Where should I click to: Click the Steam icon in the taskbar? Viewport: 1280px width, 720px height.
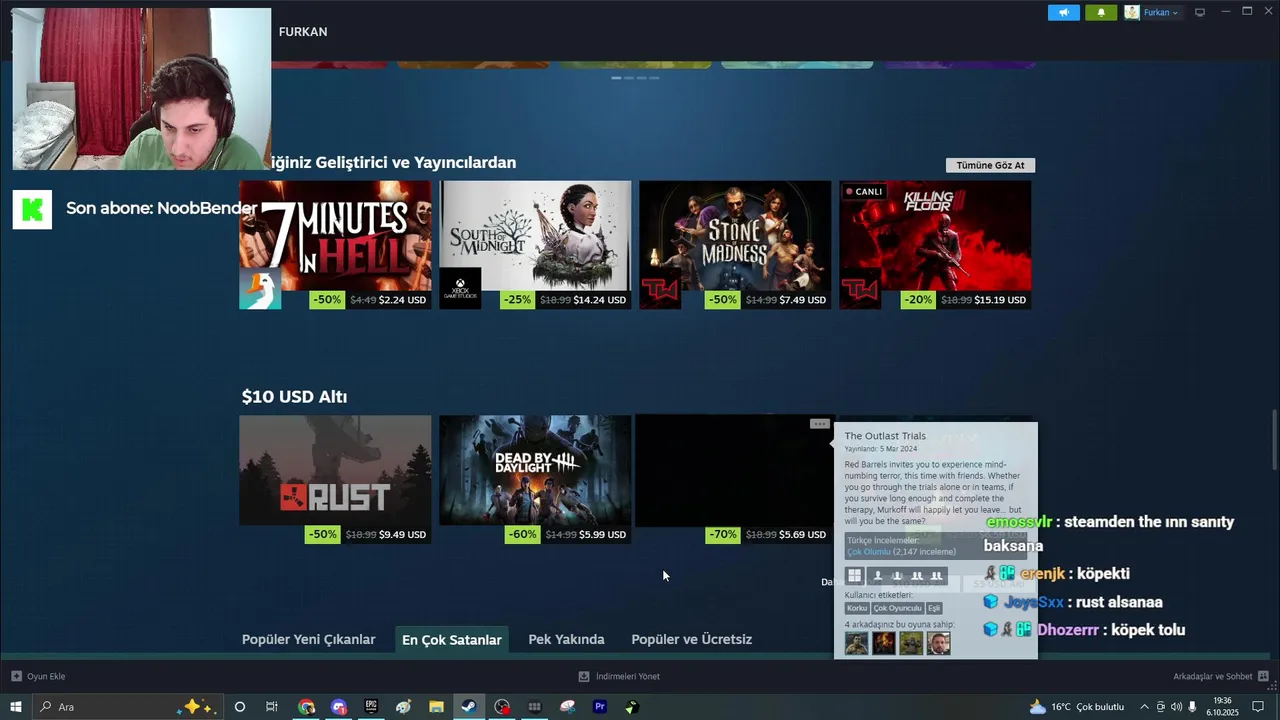(x=468, y=707)
